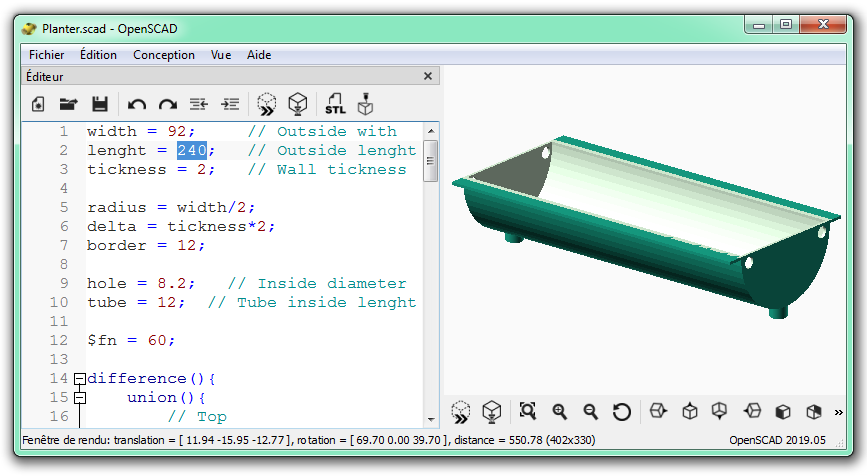This screenshot has height=476, width=867.
Task: Switch to the Front view
Action: pyautogui.click(x=783, y=411)
